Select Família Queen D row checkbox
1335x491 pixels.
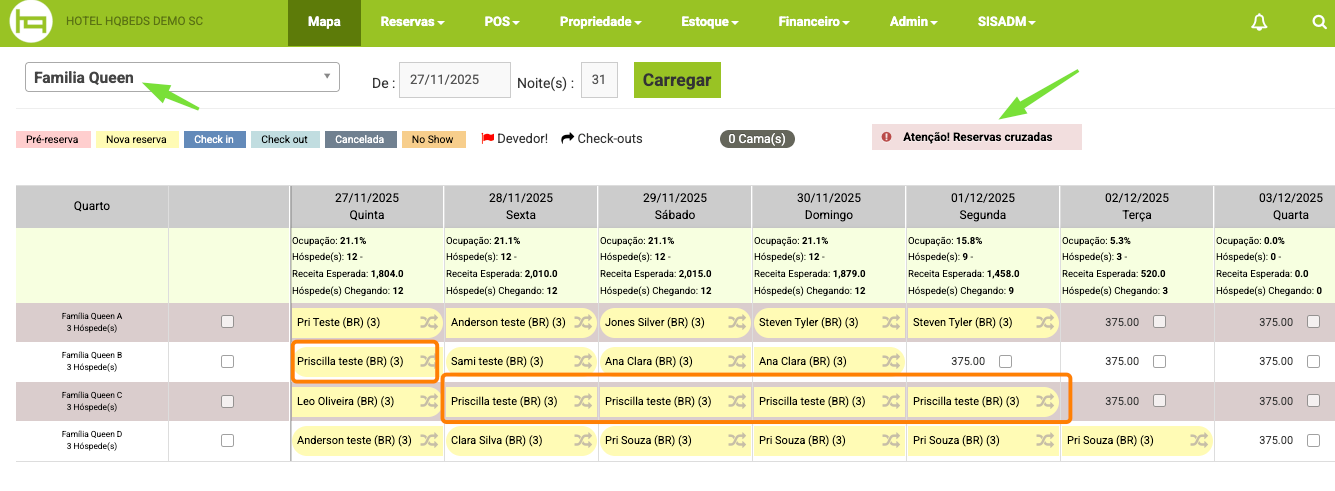[227, 440]
